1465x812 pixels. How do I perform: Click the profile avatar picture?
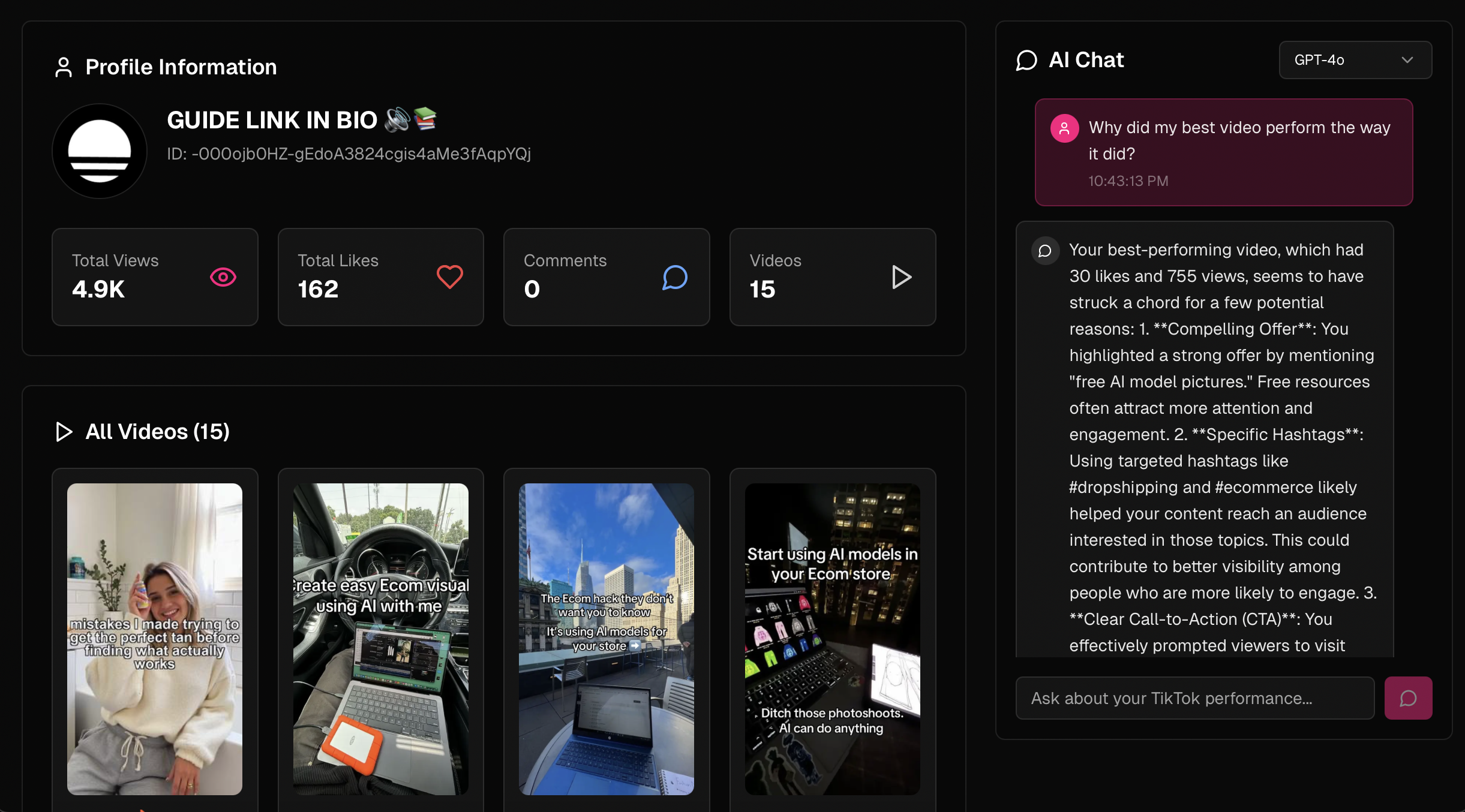(100, 151)
